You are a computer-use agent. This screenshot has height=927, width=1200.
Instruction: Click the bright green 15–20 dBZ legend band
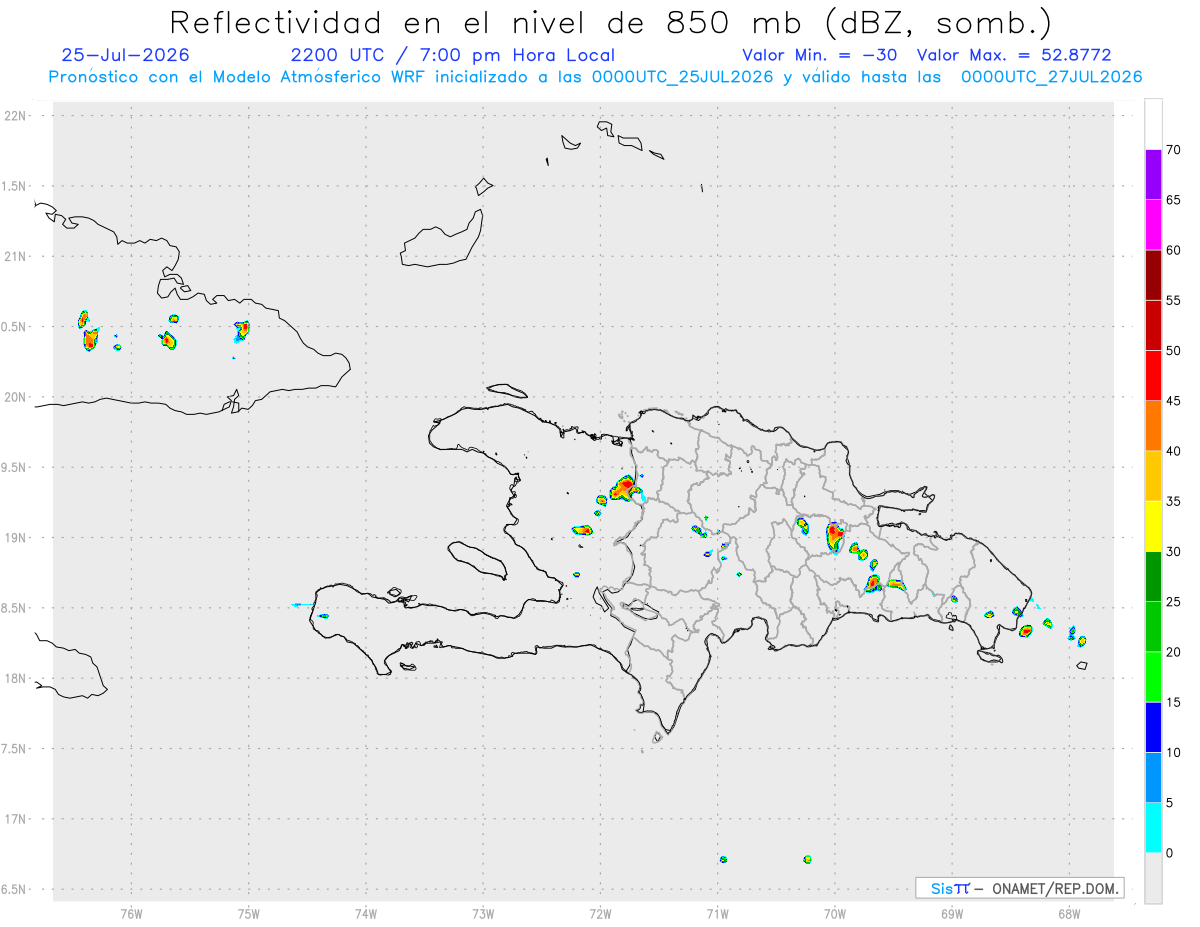(1153, 677)
